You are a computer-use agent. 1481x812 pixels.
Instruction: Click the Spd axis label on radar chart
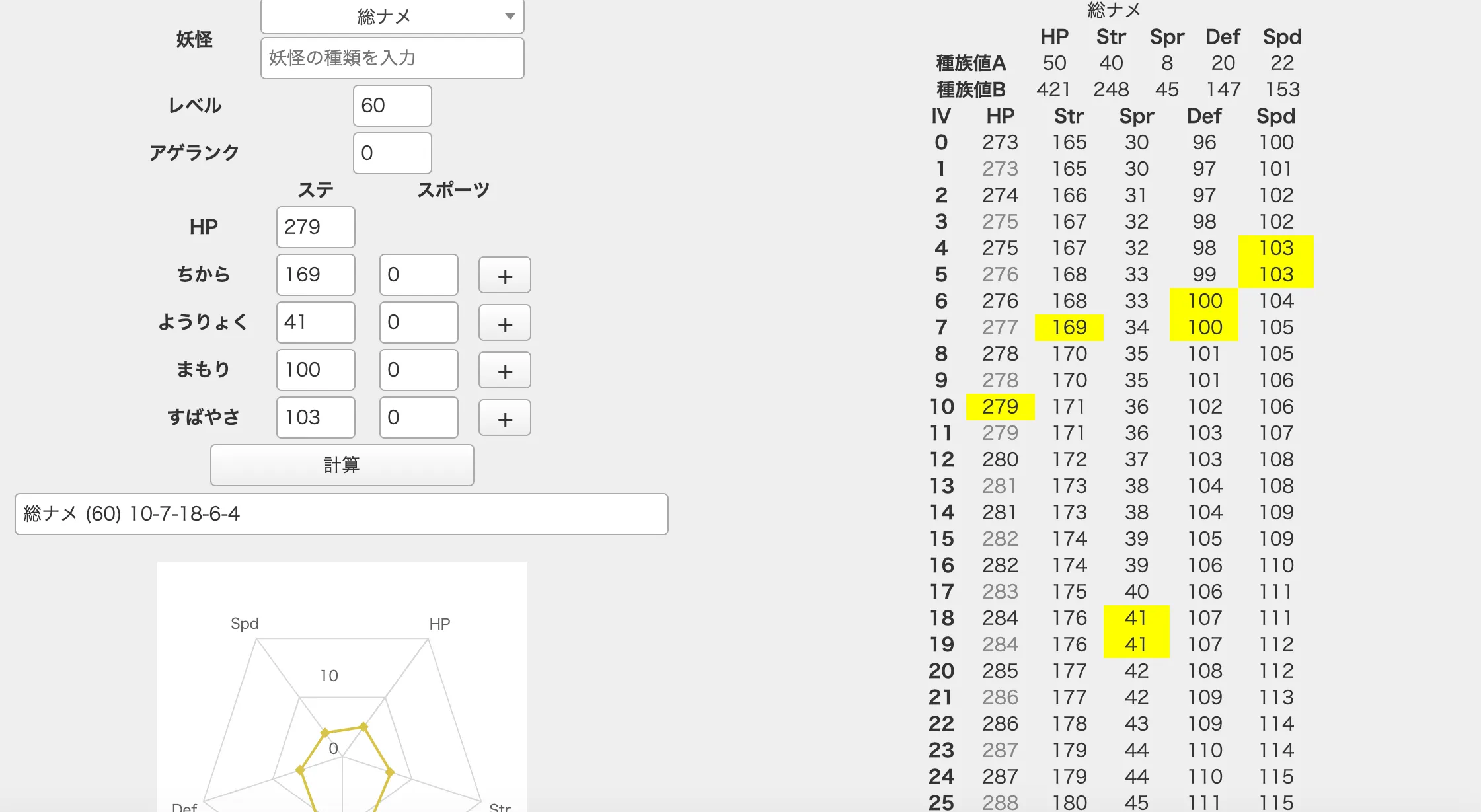tap(245, 624)
